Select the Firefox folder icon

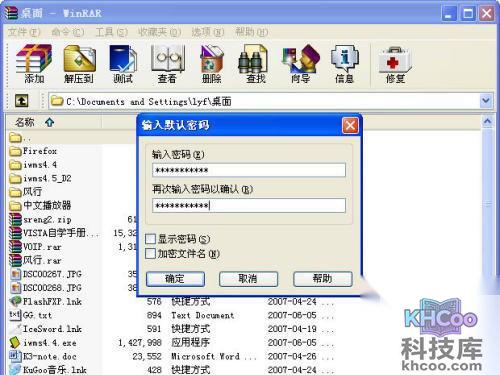[15, 151]
